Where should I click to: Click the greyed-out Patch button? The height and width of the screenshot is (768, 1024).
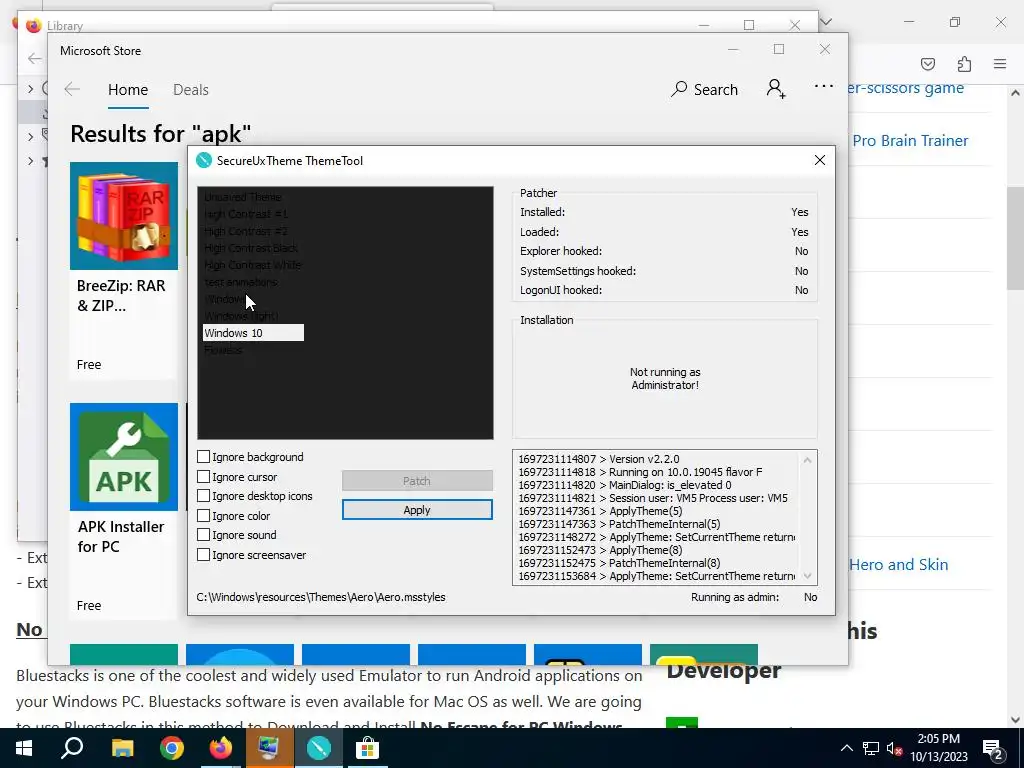(x=417, y=481)
